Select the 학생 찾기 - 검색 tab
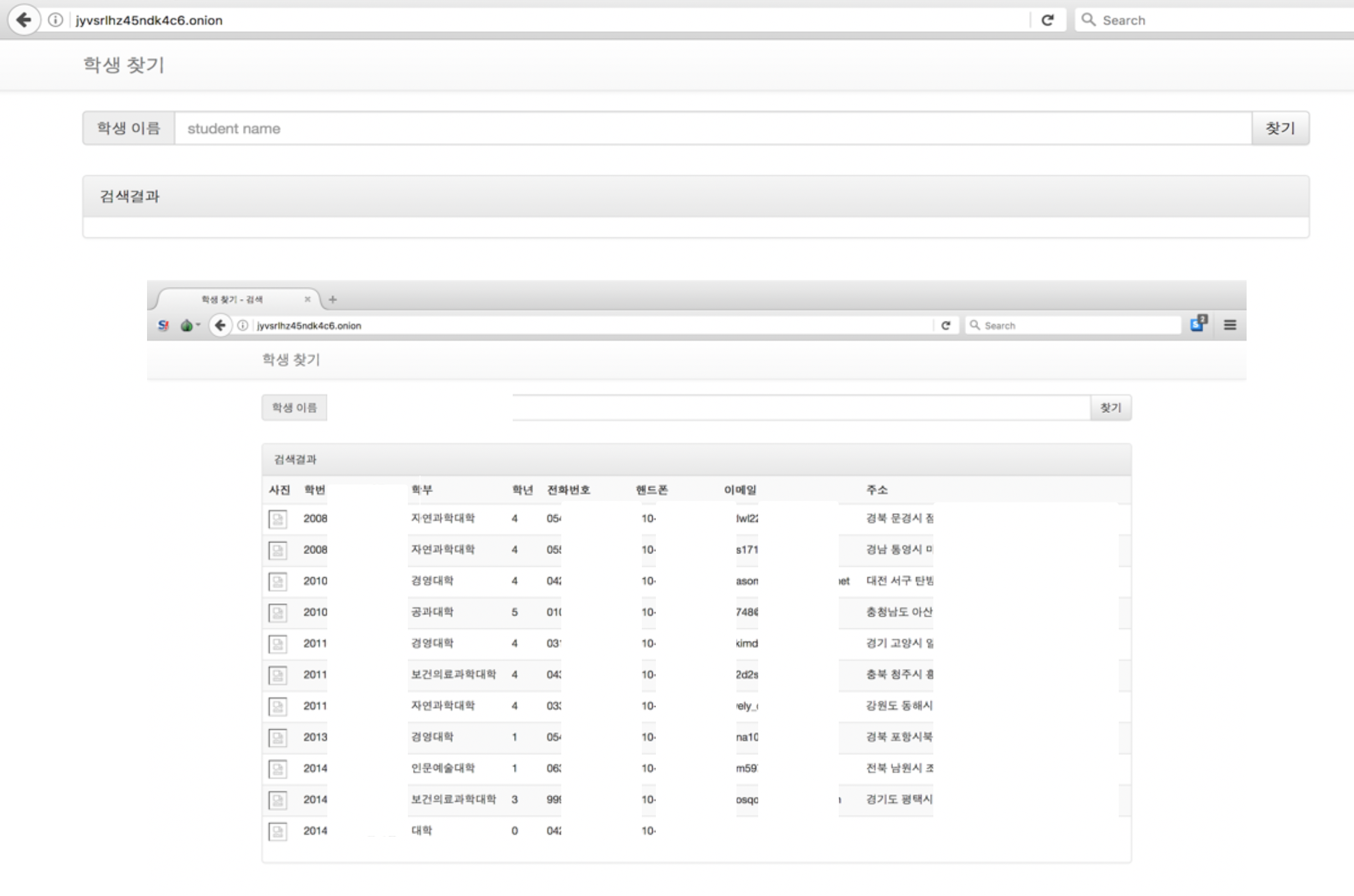The width and height of the screenshot is (1354, 896). coord(233,299)
